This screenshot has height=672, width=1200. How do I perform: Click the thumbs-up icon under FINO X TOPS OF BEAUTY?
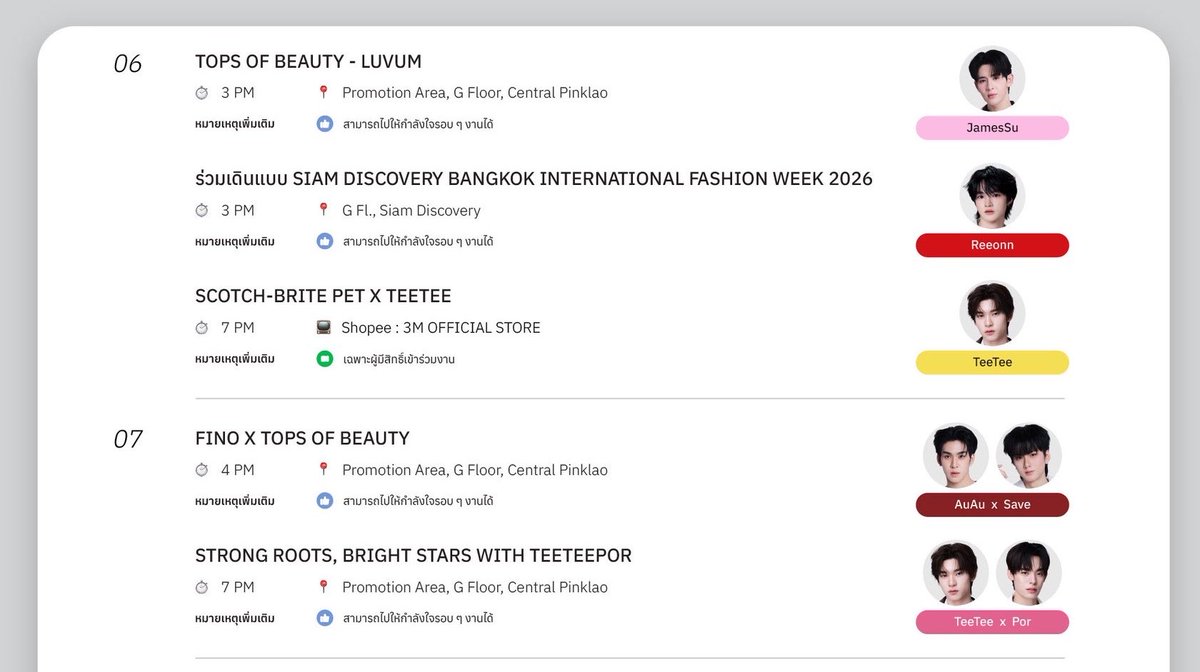324,501
